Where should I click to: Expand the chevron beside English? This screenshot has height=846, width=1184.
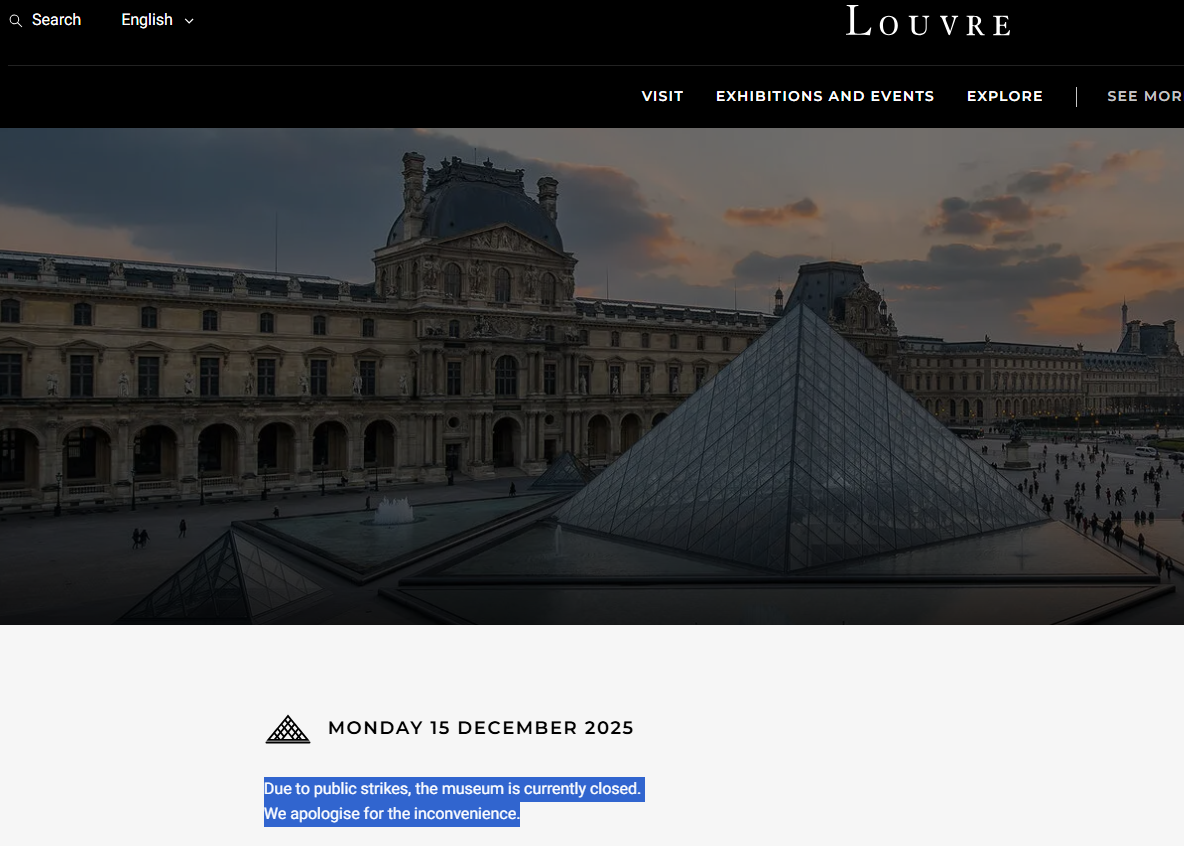click(x=189, y=21)
